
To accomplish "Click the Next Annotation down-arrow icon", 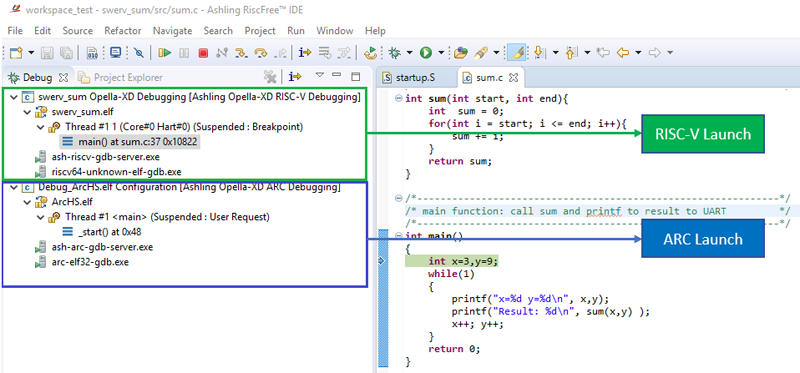I will (x=539, y=53).
